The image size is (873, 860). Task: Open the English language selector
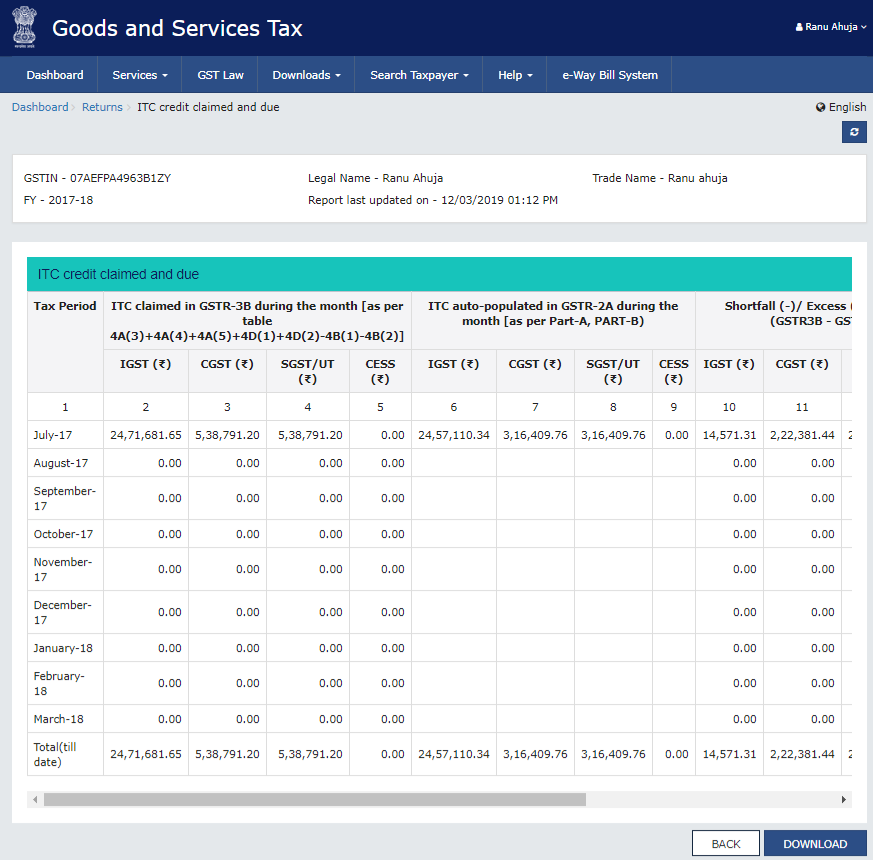[841, 107]
